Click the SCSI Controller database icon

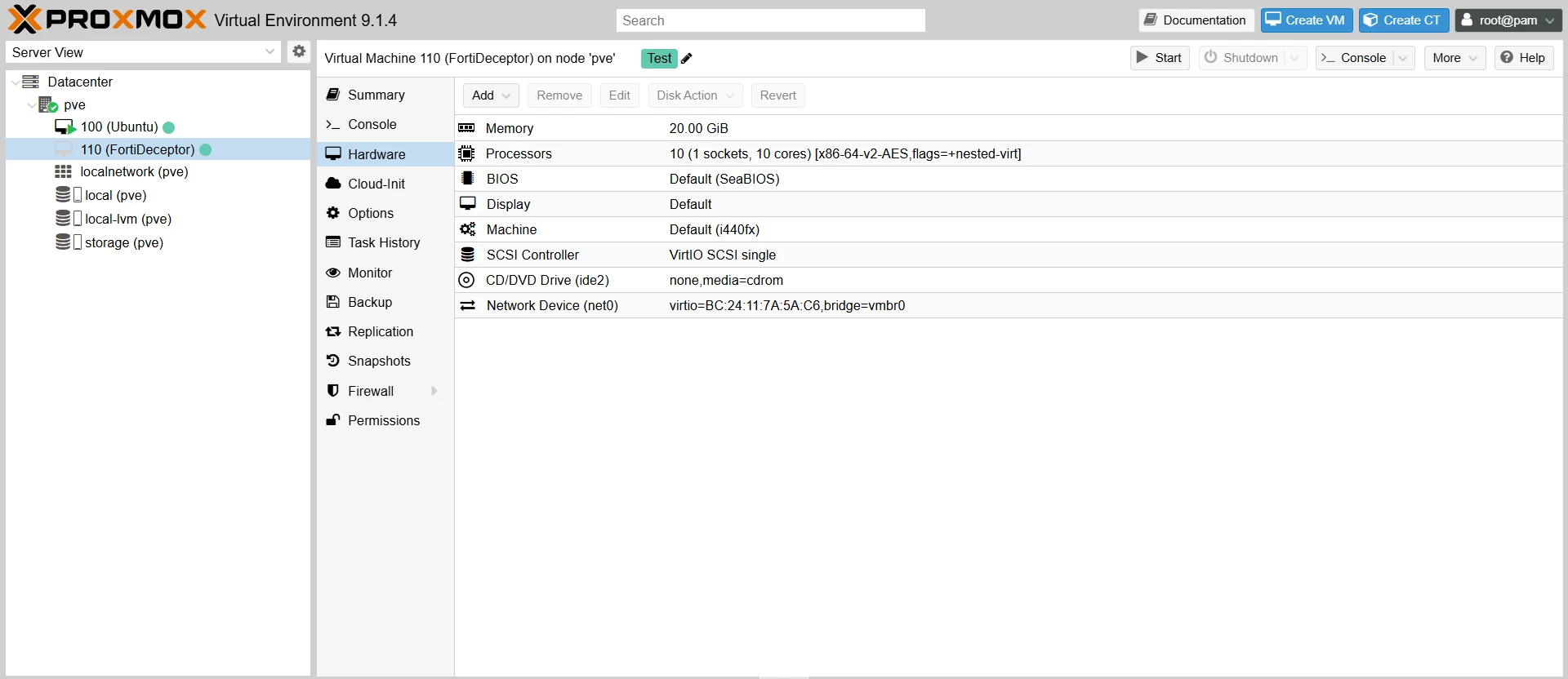(468, 255)
